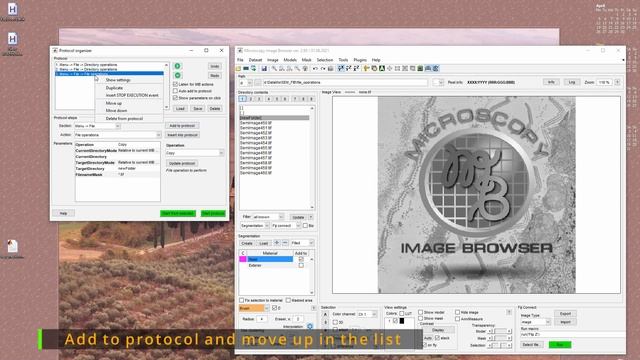
Task: Click green Start protocol button
Action: click(x=213, y=213)
